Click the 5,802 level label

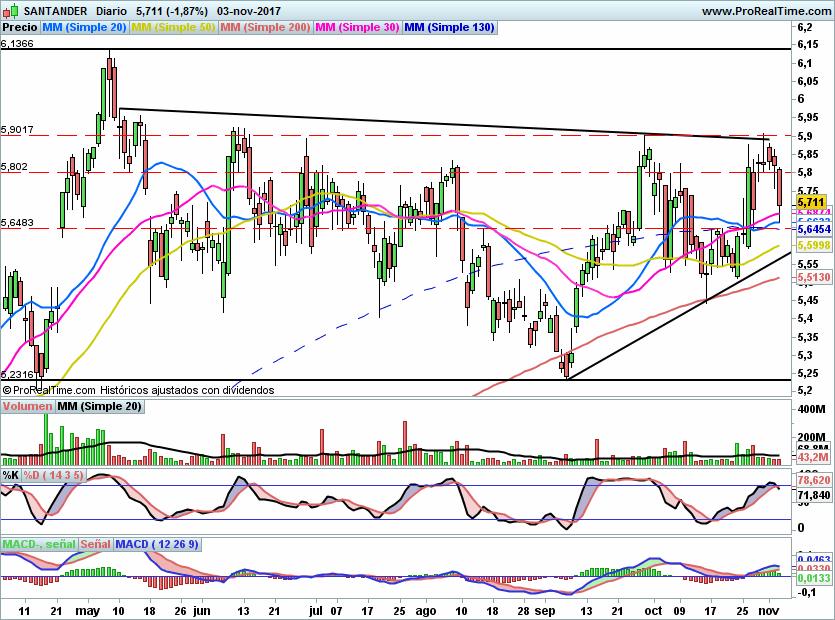tap(14, 167)
